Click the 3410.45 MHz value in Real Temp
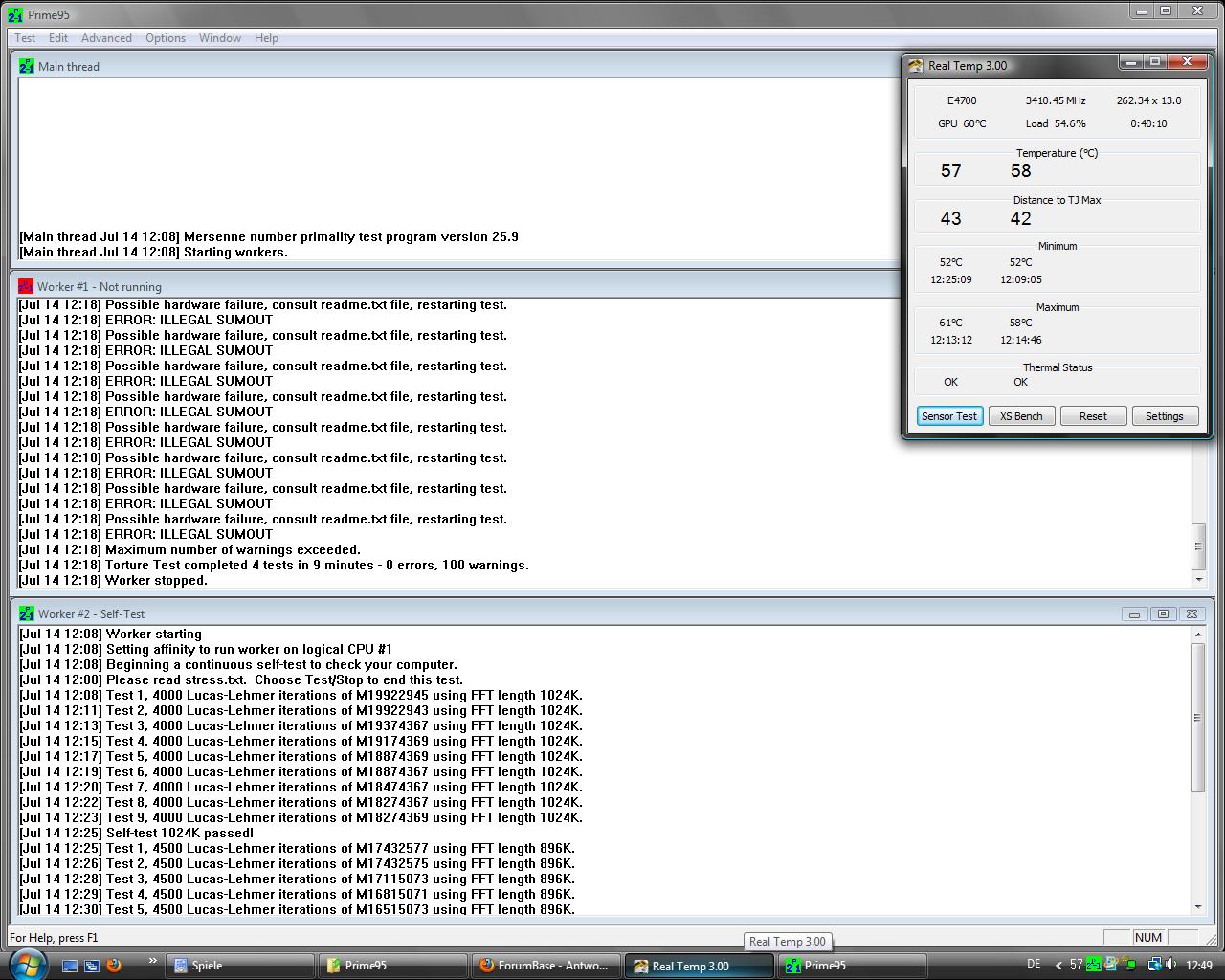 click(1056, 100)
